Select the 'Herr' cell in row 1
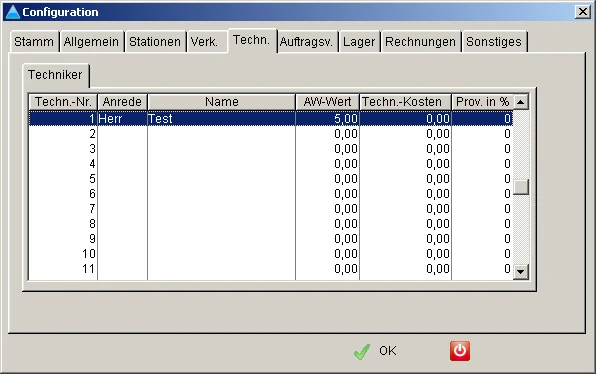Screen dimensions: 596x374 point(122,119)
